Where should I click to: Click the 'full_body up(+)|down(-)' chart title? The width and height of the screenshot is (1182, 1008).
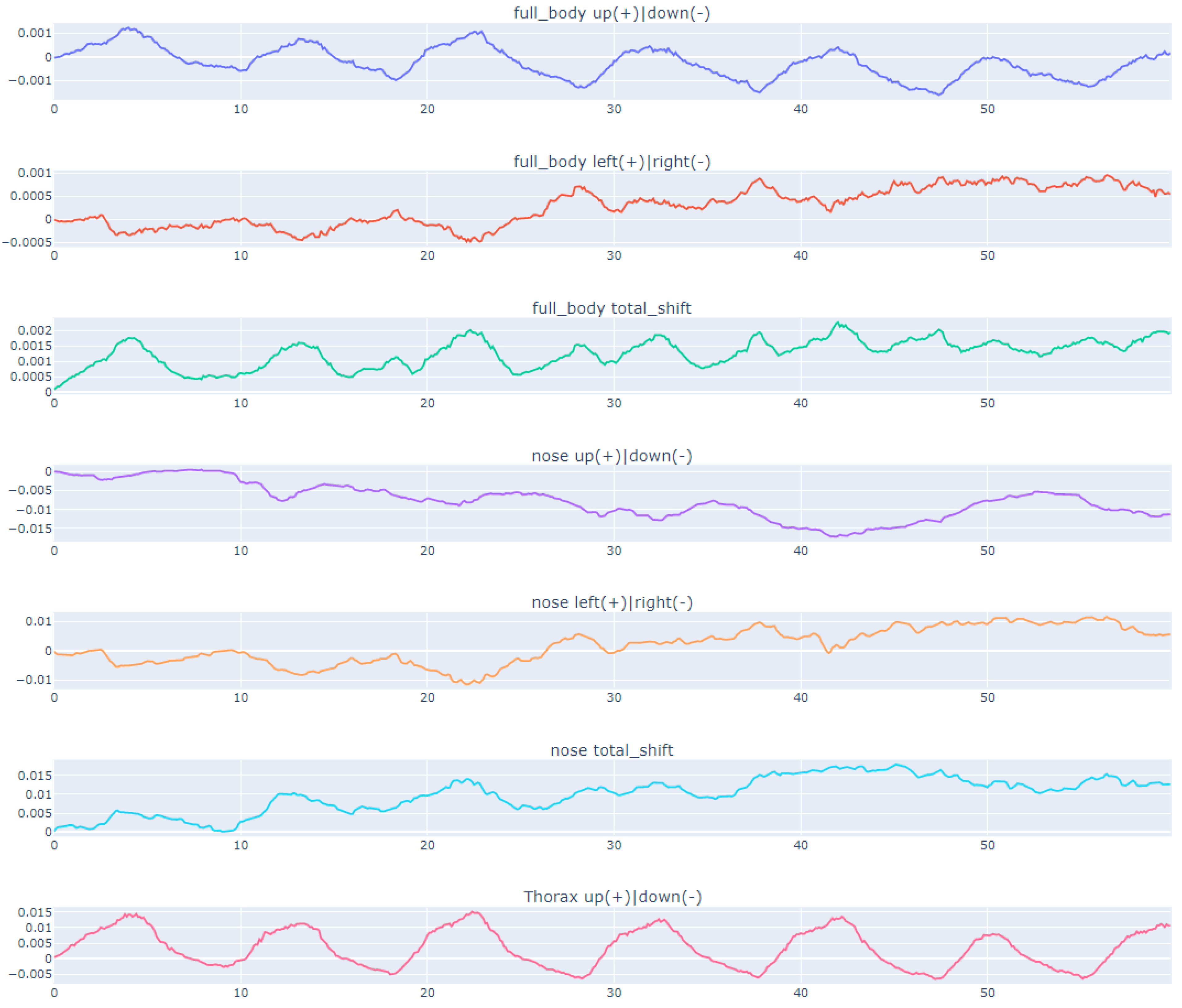(x=612, y=13)
